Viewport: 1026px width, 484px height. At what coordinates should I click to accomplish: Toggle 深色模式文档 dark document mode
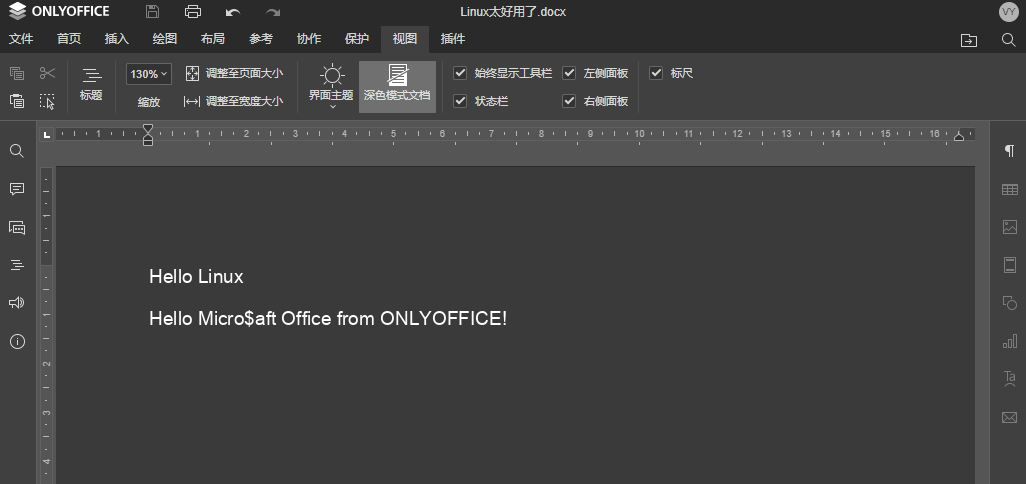click(397, 86)
